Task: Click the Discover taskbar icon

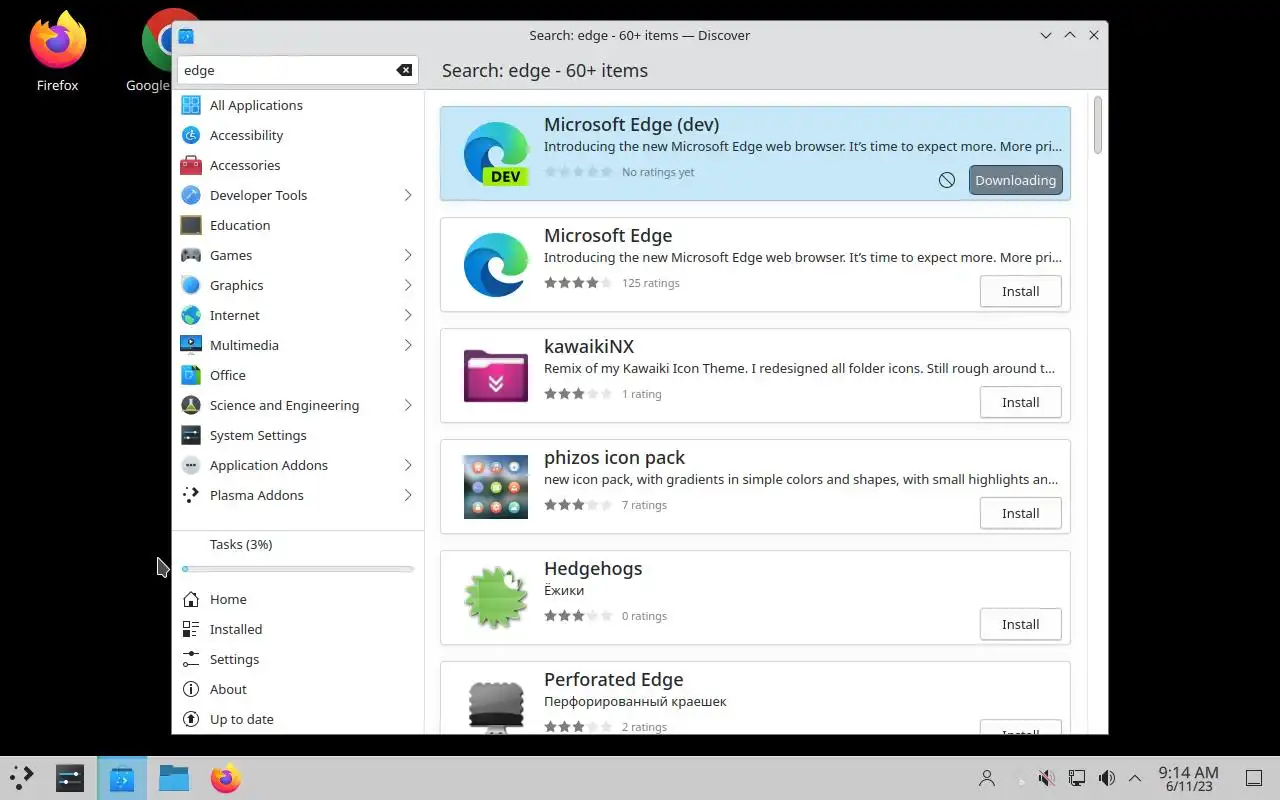Action: tap(122, 778)
